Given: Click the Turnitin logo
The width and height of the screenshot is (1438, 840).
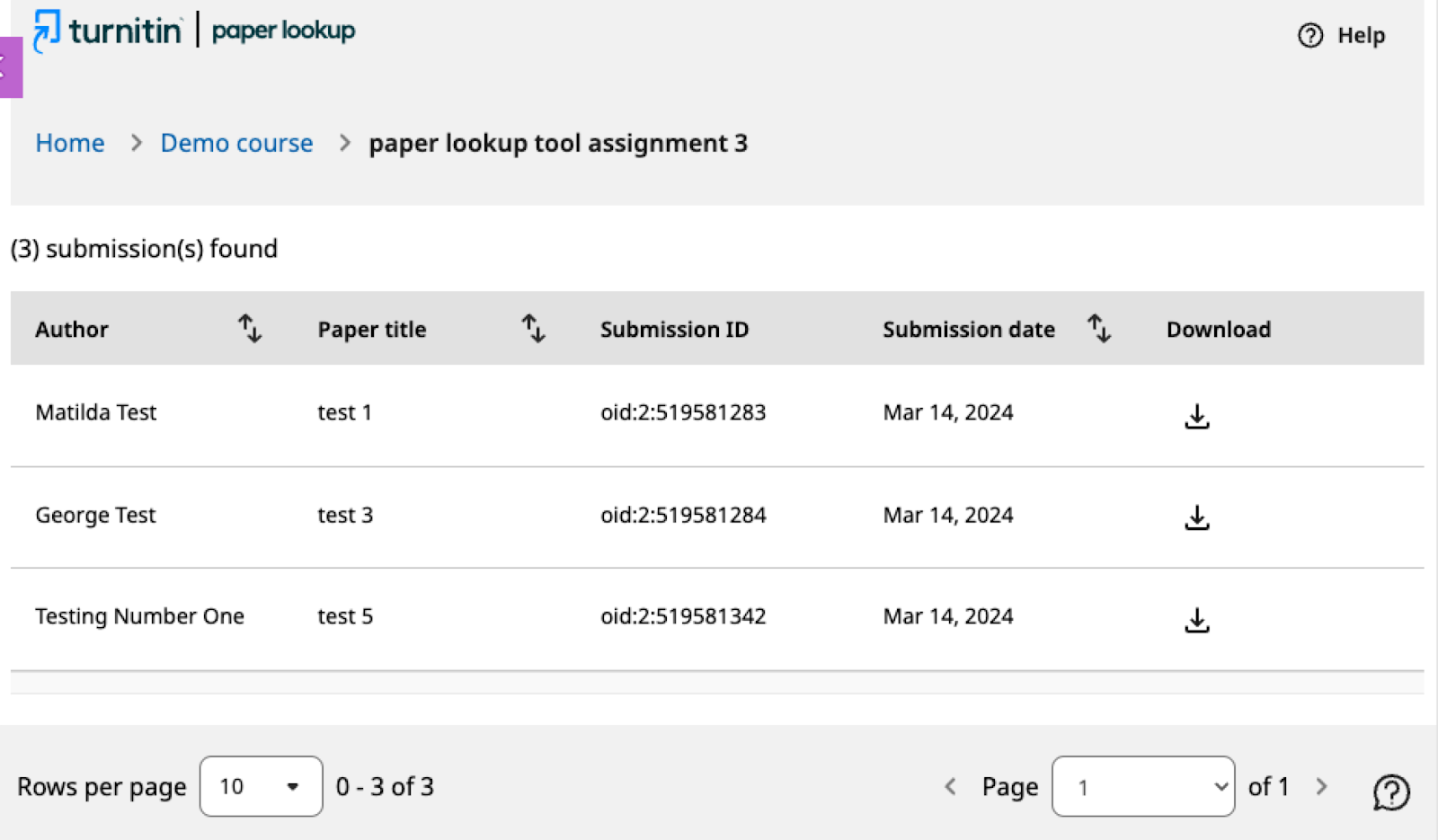Looking at the screenshot, I should [108, 31].
